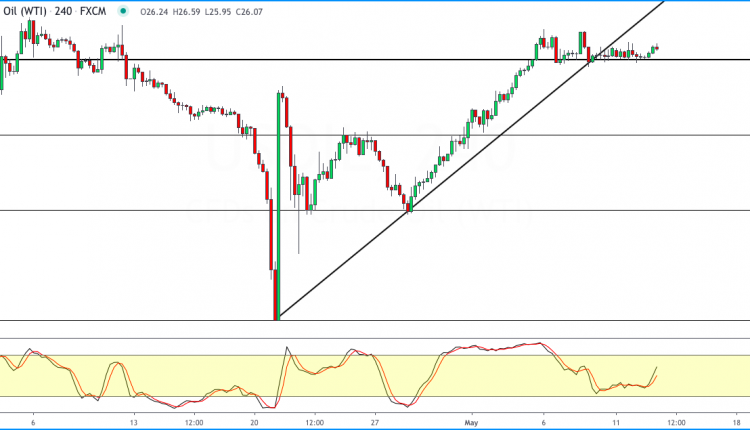Click the 11 date label on the time axis
The width and height of the screenshot is (750, 430).
[x=616, y=423]
